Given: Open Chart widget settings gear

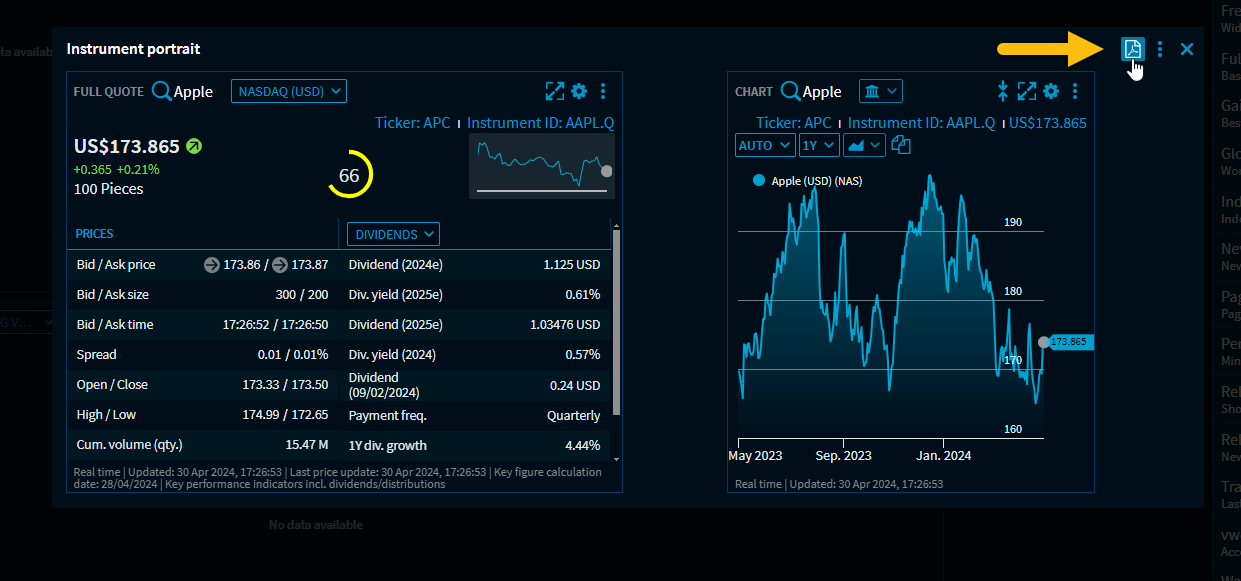Looking at the screenshot, I should click(x=1051, y=91).
